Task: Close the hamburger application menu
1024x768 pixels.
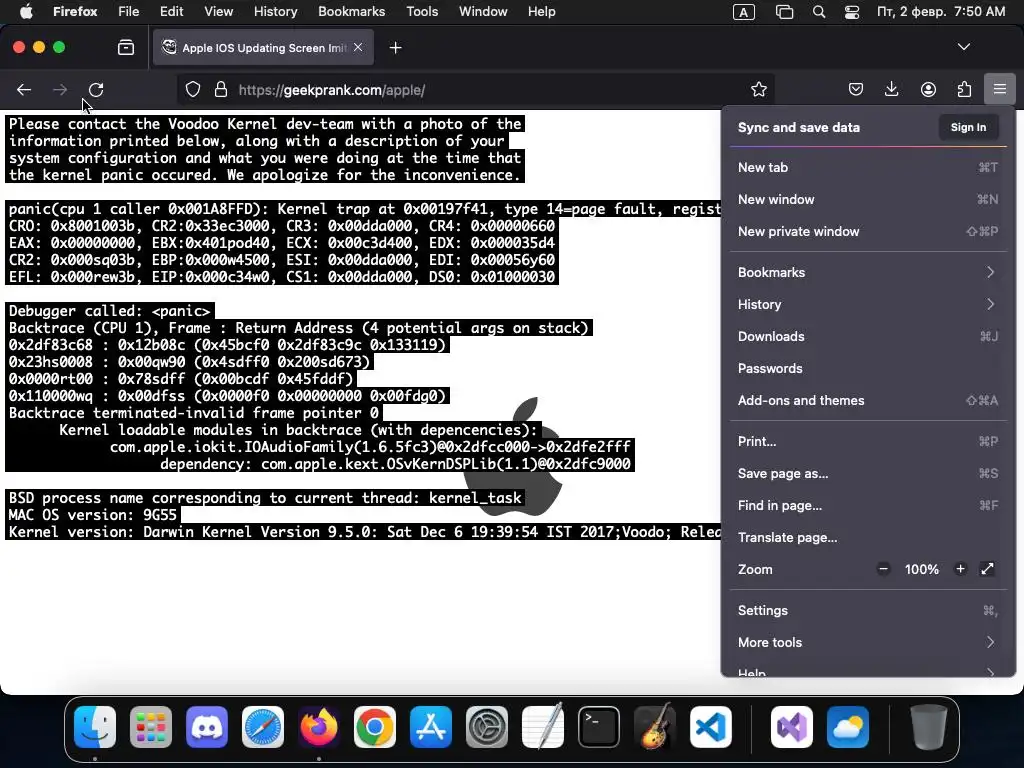Action: (999, 89)
